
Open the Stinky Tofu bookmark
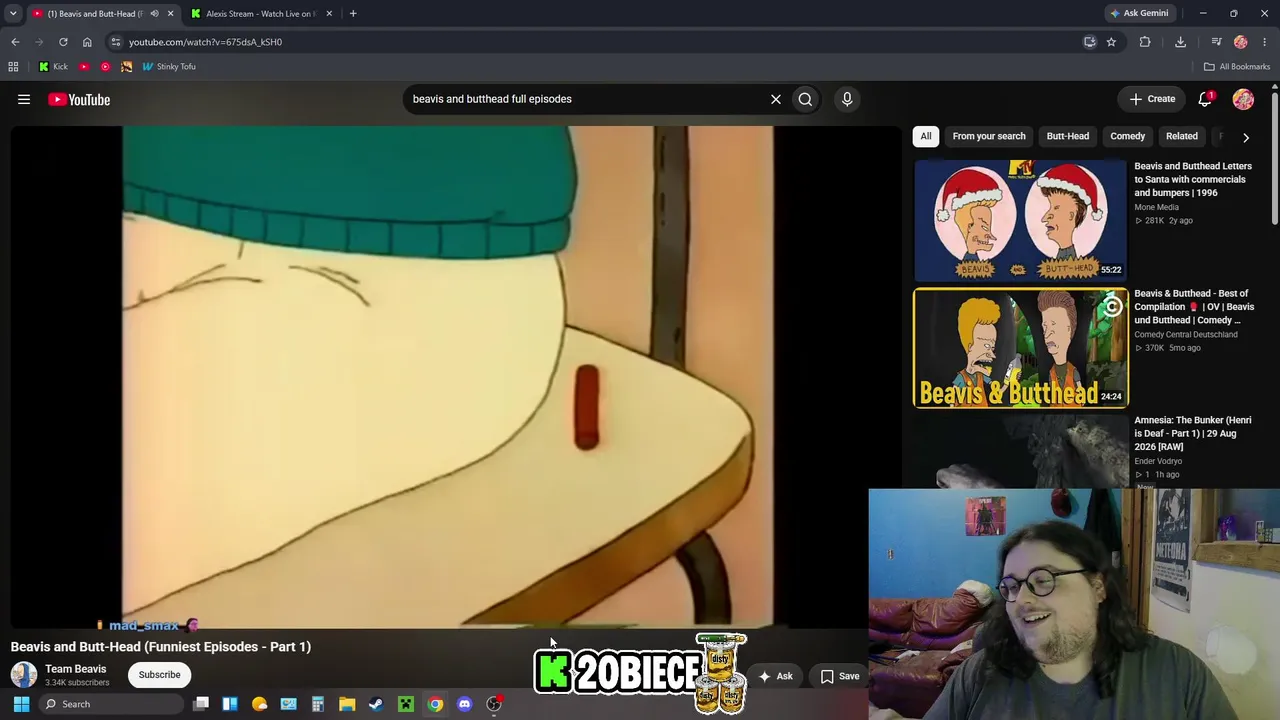click(x=168, y=67)
